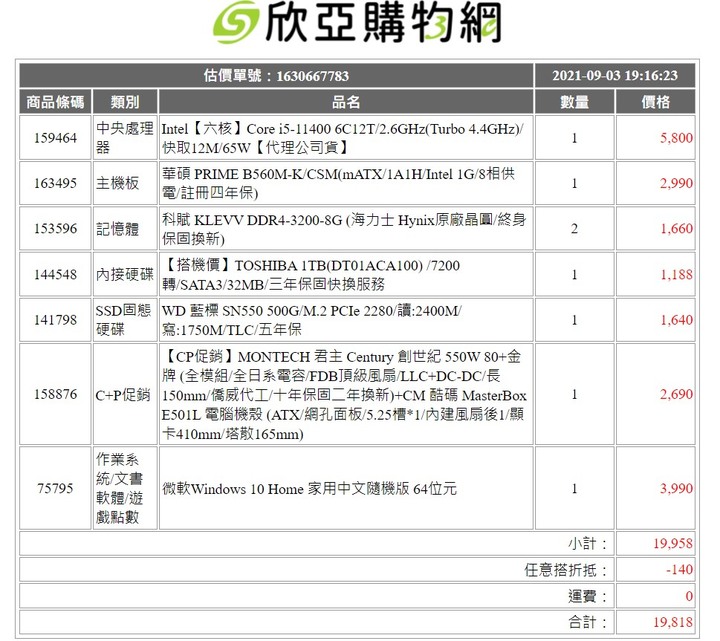
Task: Click the 估價單號：1630667783 header
Action: click(x=276, y=76)
